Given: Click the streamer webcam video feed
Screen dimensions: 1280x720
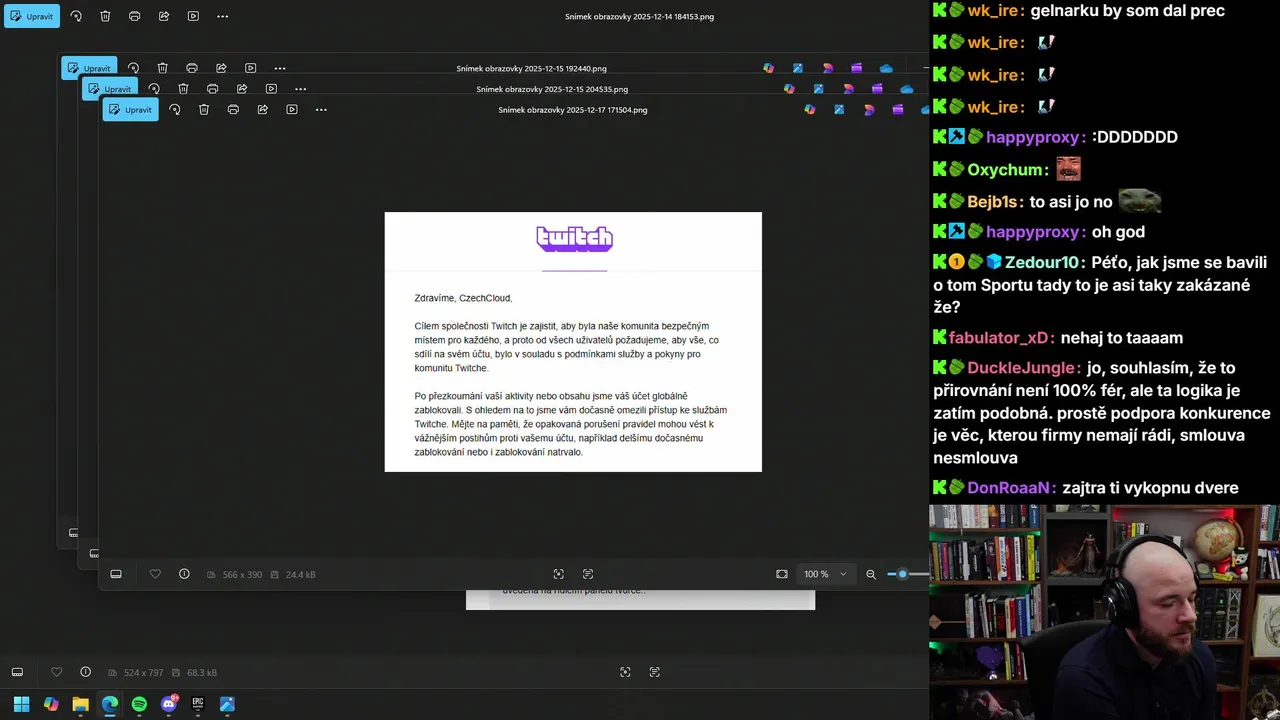Looking at the screenshot, I should click(1104, 612).
